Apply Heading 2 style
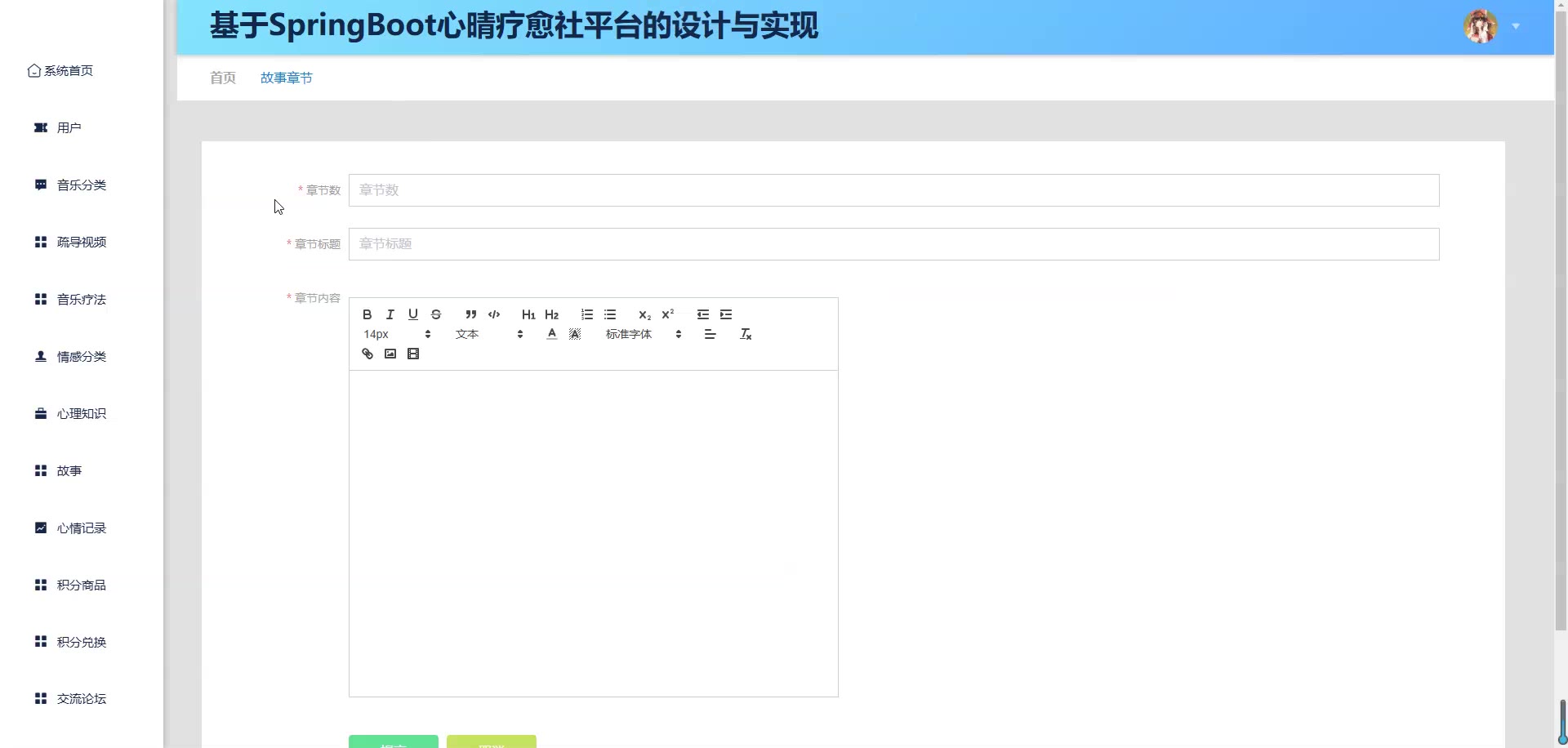1568x748 pixels. (551, 314)
